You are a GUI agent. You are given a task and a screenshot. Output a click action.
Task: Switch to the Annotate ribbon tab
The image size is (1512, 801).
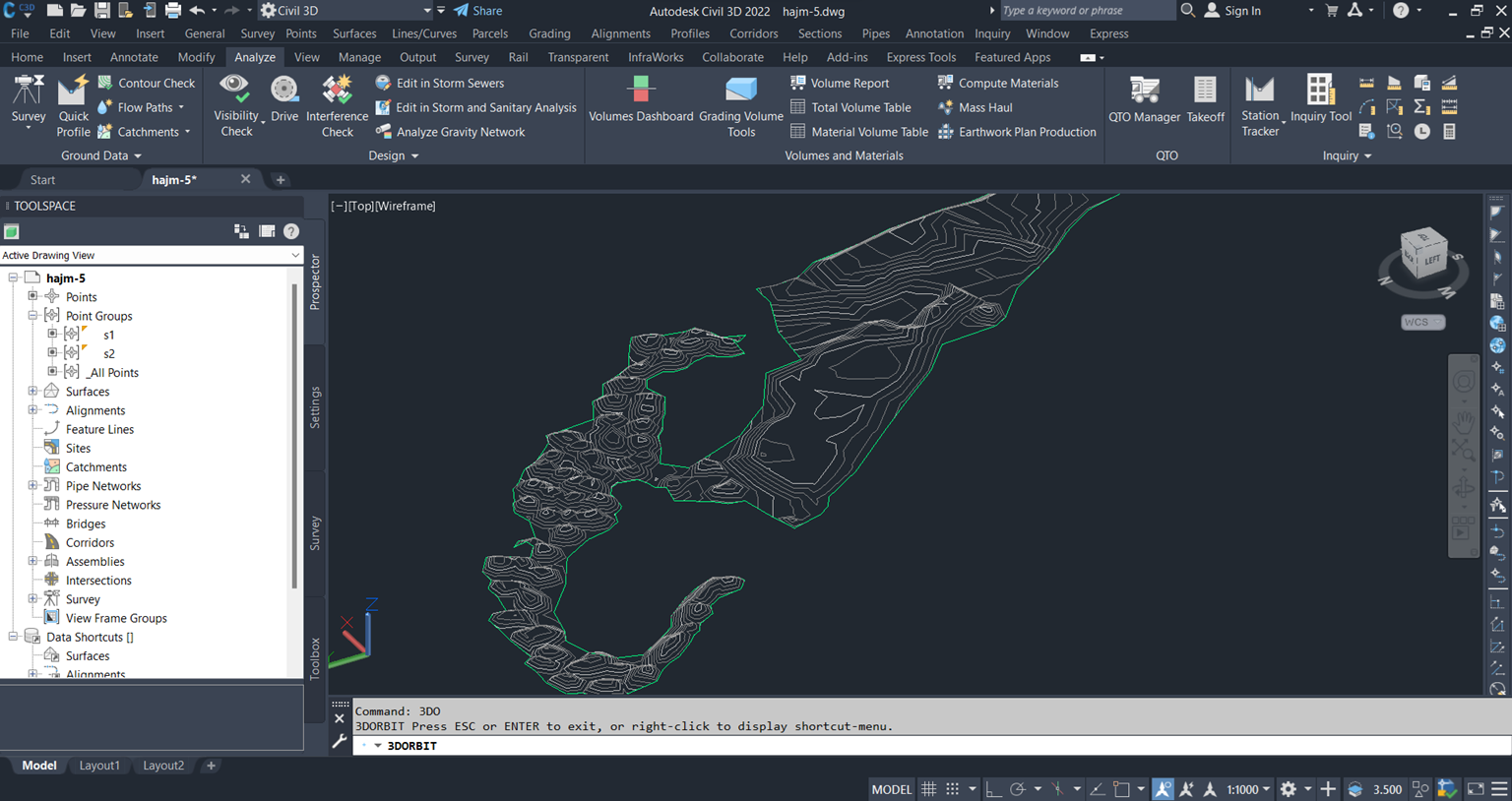[134, 57]
